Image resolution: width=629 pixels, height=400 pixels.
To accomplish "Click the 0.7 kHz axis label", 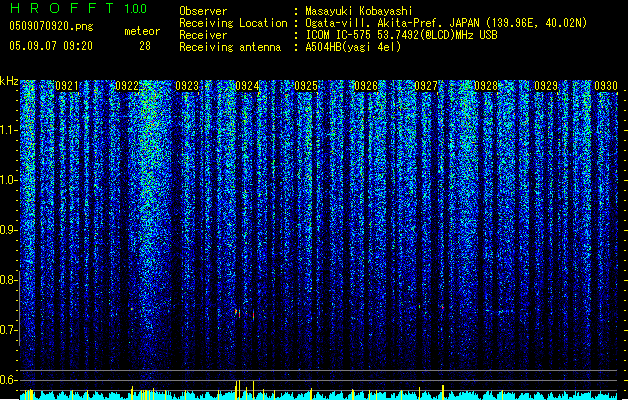I will coord(9,330).
